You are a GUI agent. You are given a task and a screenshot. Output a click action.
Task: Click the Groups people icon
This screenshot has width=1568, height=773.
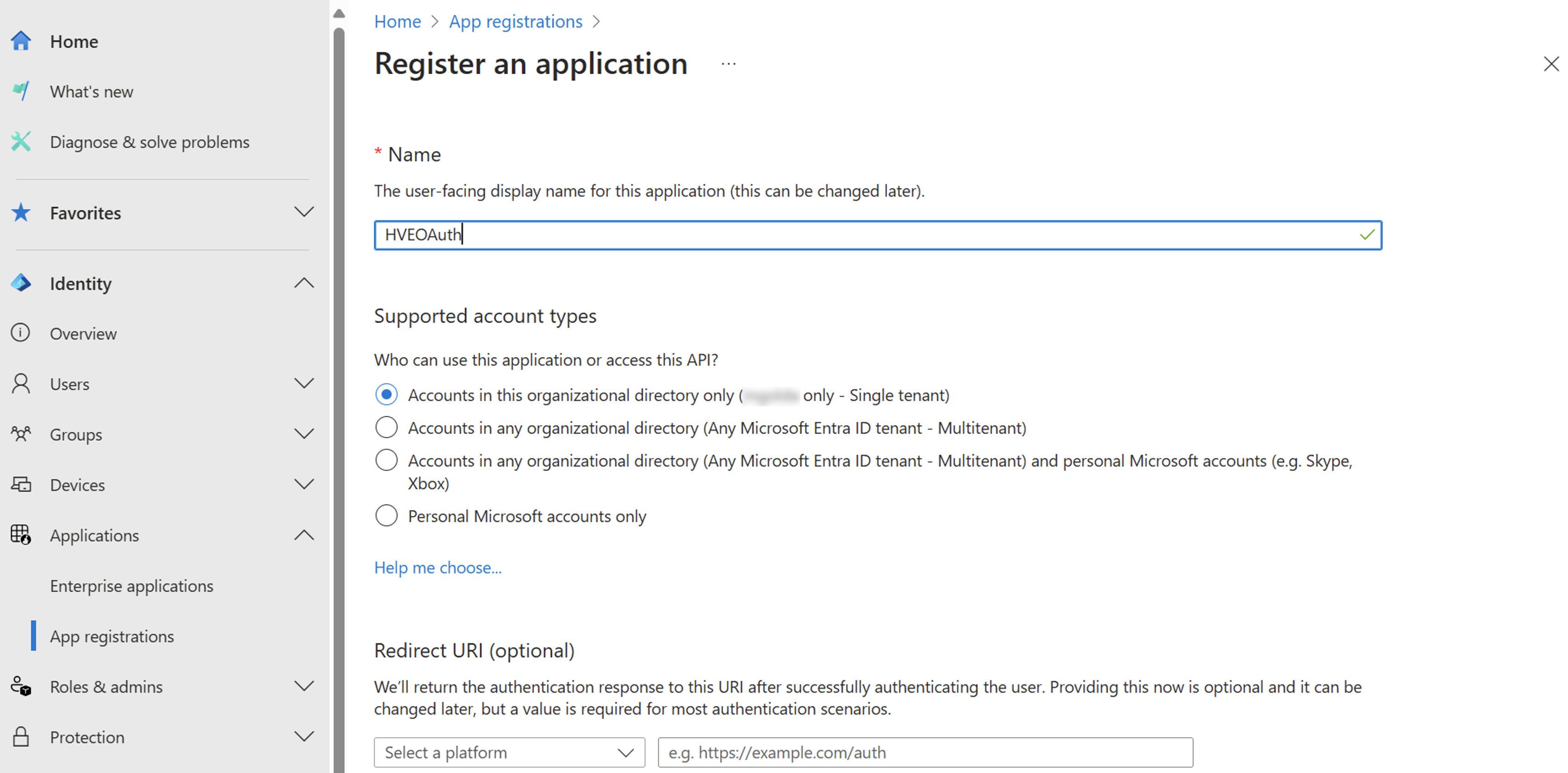point(21,434)
